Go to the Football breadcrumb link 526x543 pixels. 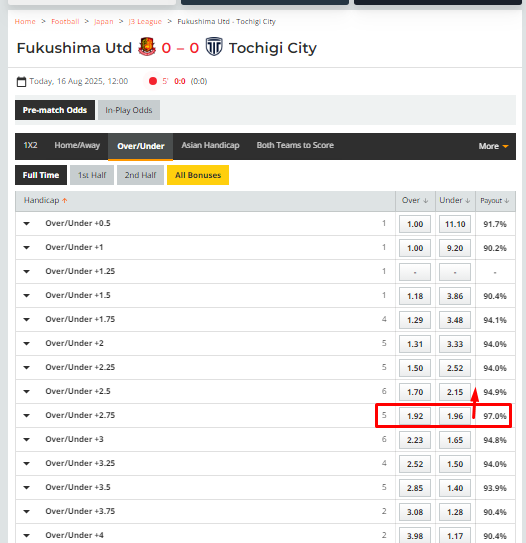(x=65, y=21)
